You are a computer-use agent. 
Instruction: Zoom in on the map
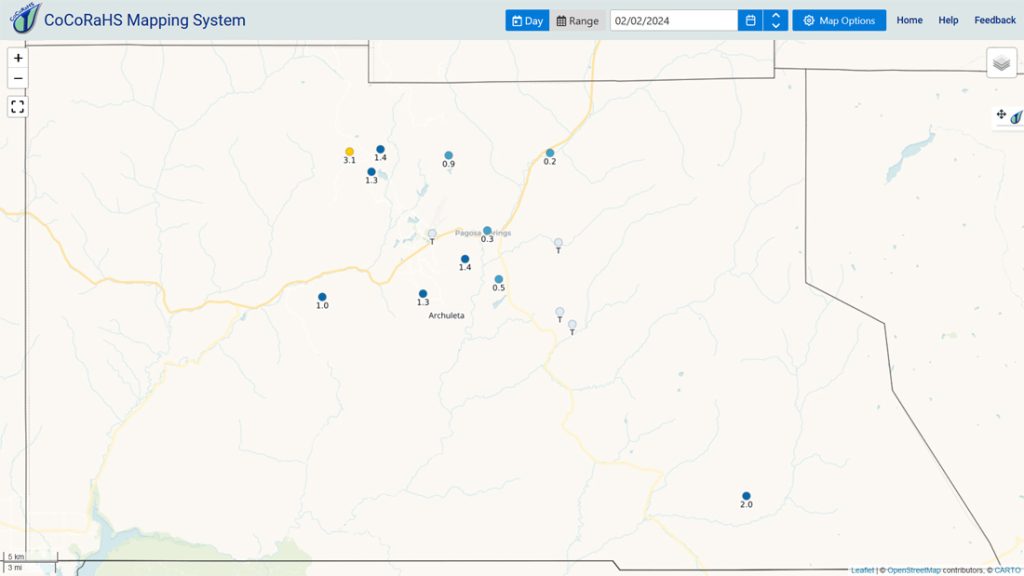[x=18, y=58]
